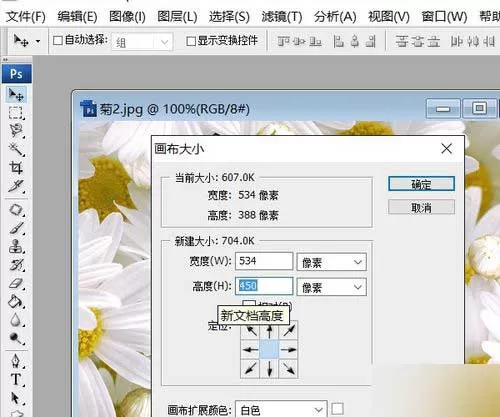Click Align Top Edges in options bar
Screen dimensions: 500x417
coord(283,42)
